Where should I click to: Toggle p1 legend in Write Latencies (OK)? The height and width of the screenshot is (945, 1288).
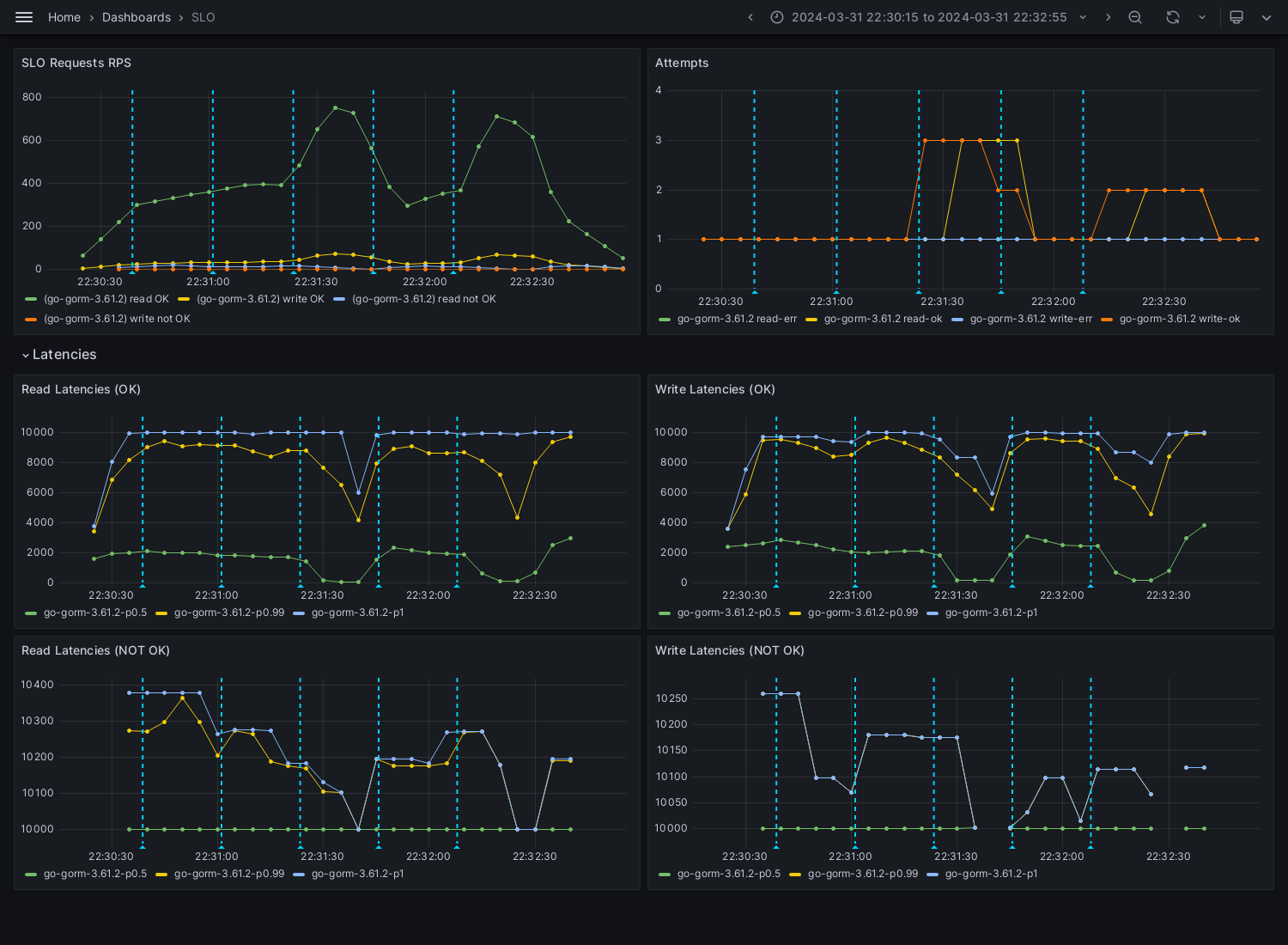(991, 613)
